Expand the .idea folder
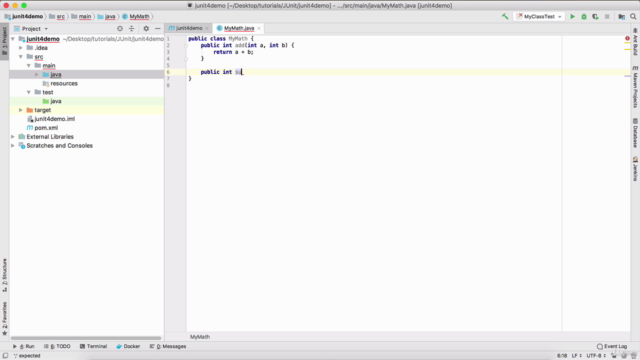 coord(21,48)
